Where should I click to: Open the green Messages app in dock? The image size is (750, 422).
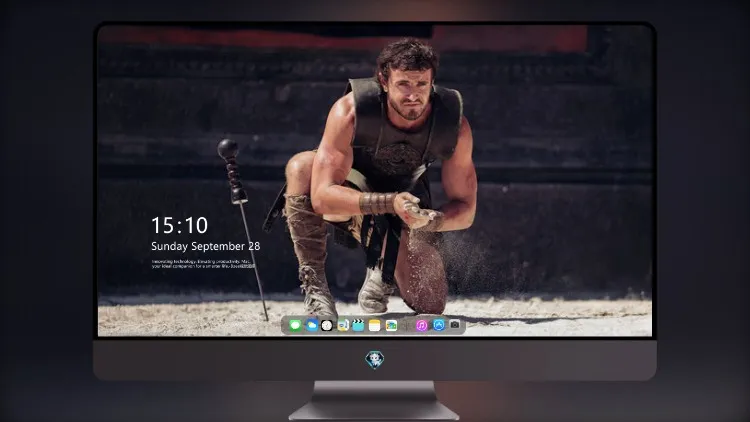(295, 325)
